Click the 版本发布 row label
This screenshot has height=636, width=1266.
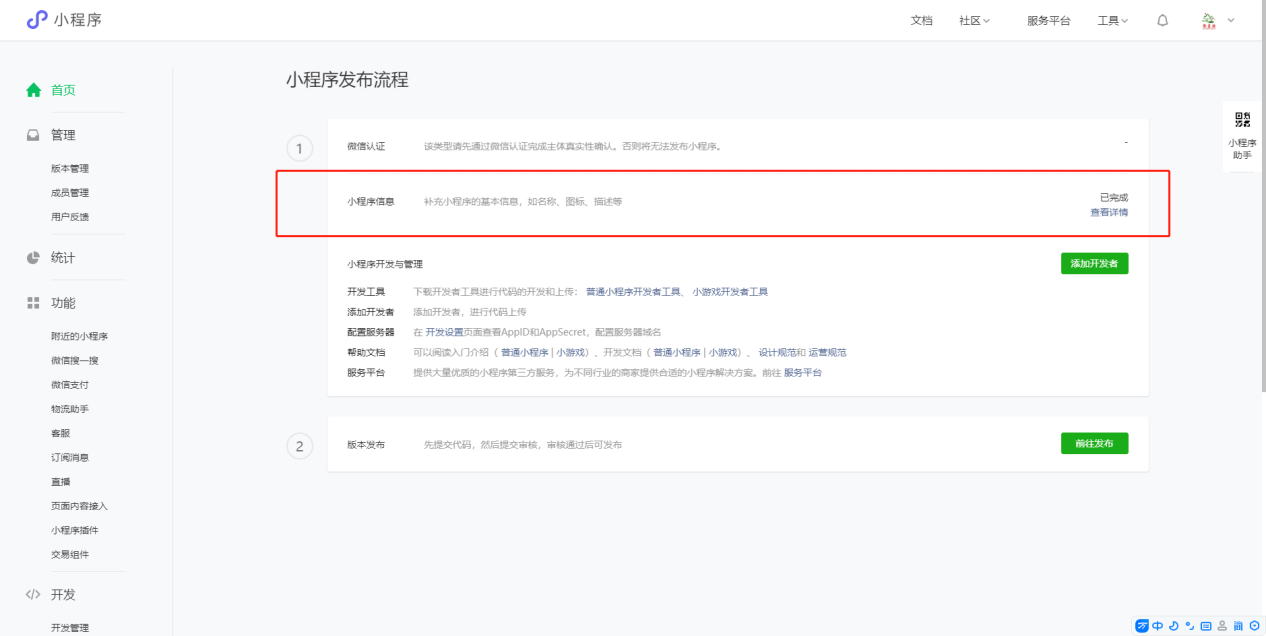(366, 444)
